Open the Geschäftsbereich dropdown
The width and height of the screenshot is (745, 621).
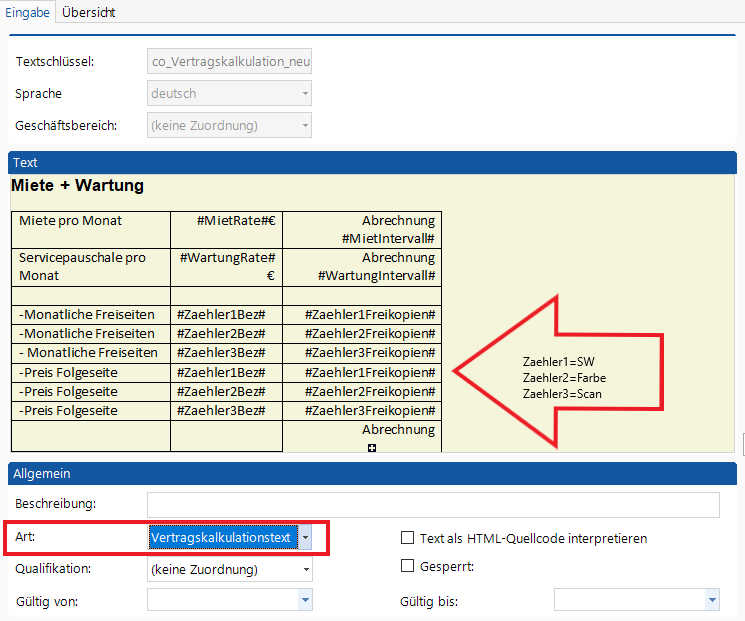tap(304, 126)
